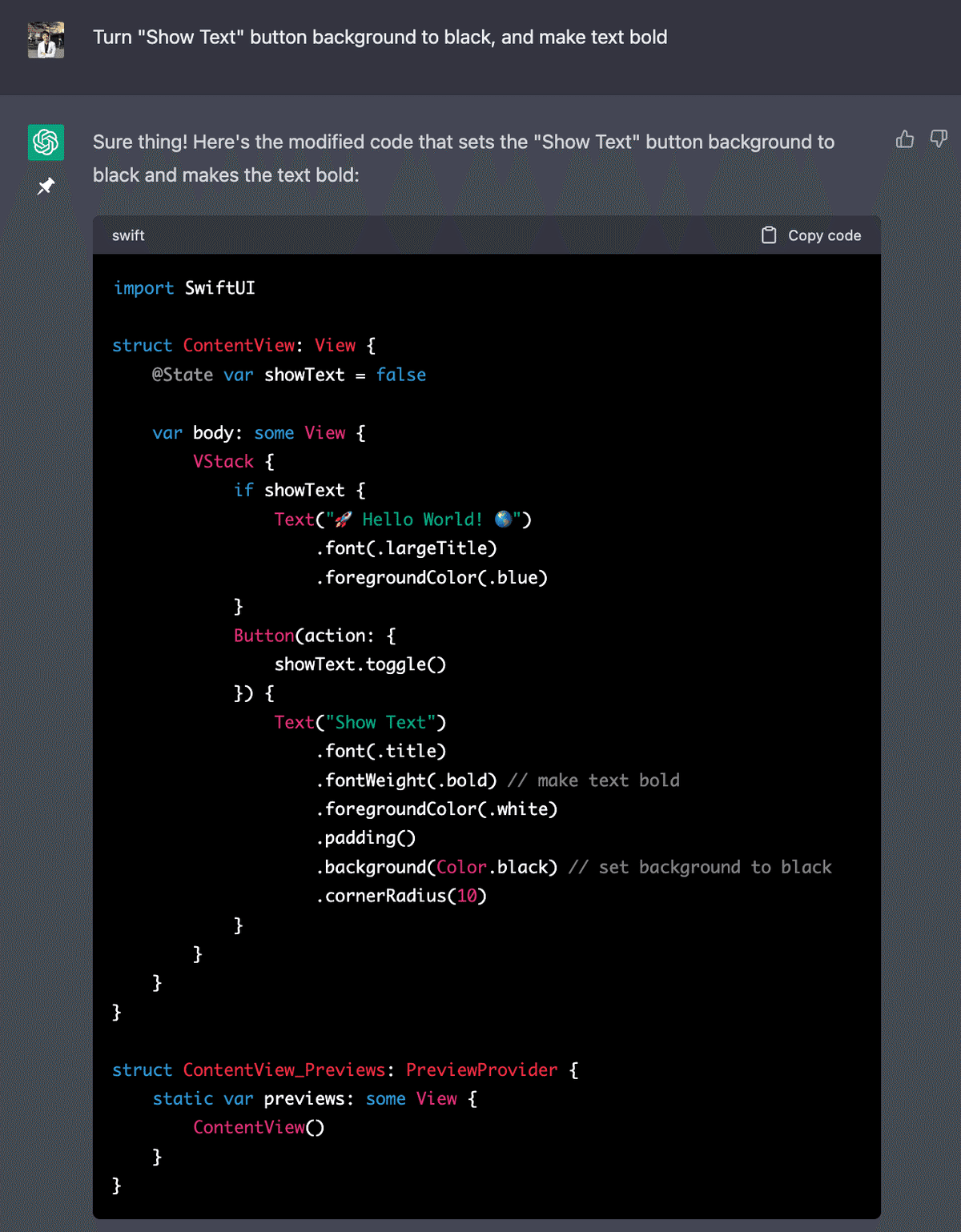Click the Copy code button
Screen dimensions: 961x1232
(811, 235)
